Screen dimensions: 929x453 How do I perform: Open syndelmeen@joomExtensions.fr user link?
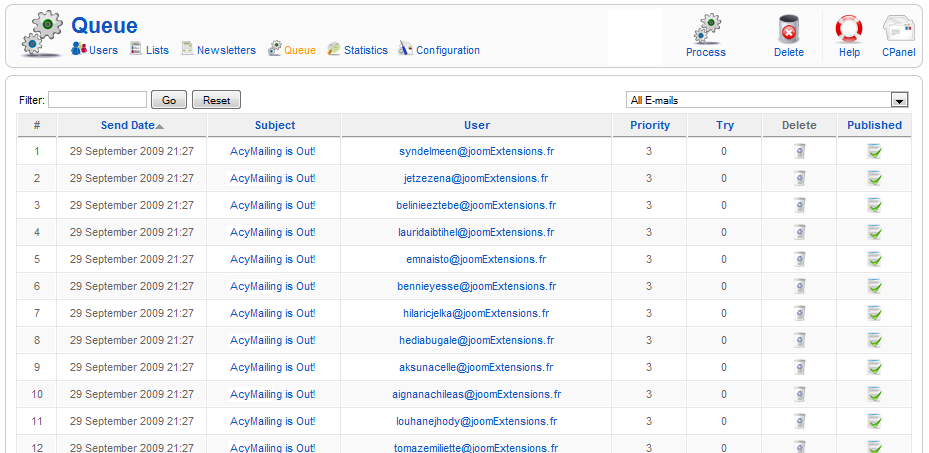(476, 151)
